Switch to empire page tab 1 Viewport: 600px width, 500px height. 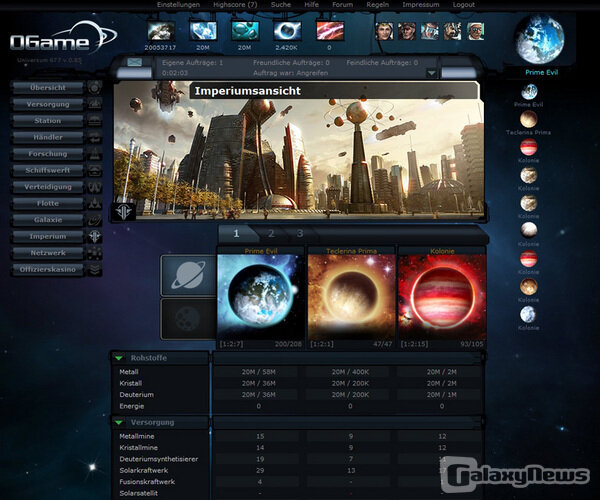point(236,233)
